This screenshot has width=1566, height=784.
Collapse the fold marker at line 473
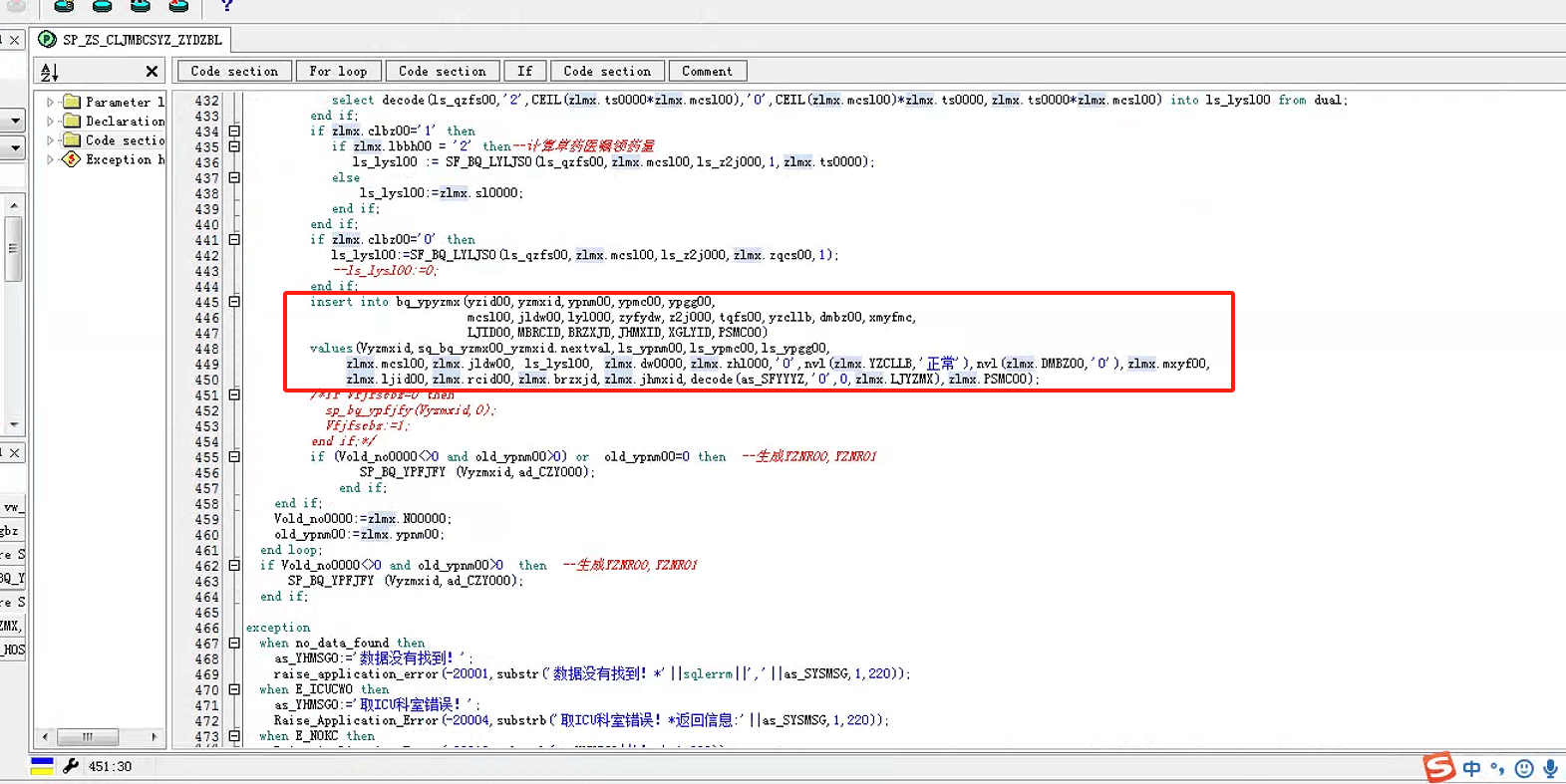click(234, 736)
